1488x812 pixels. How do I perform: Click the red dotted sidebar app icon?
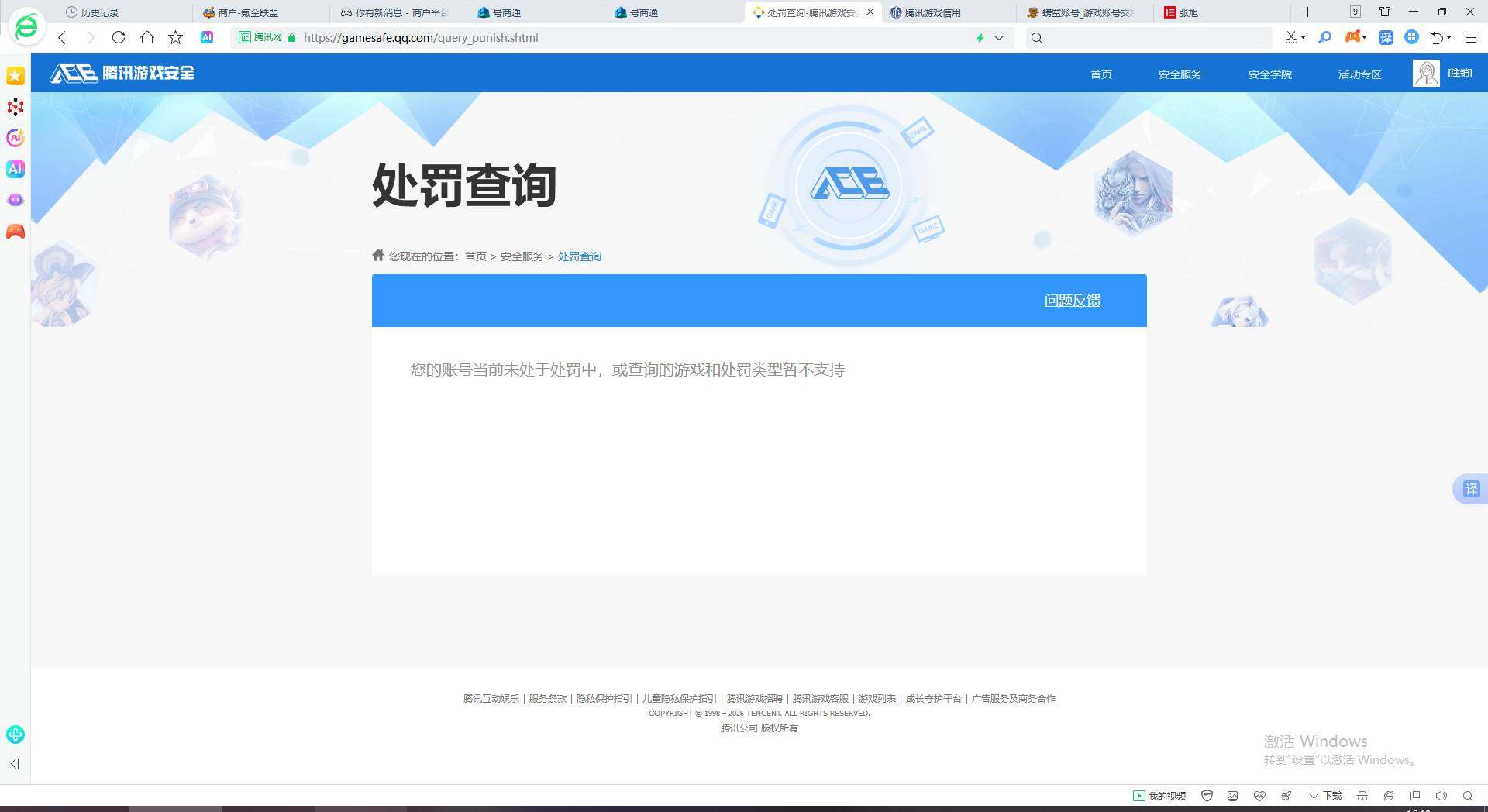coord(15,107)
